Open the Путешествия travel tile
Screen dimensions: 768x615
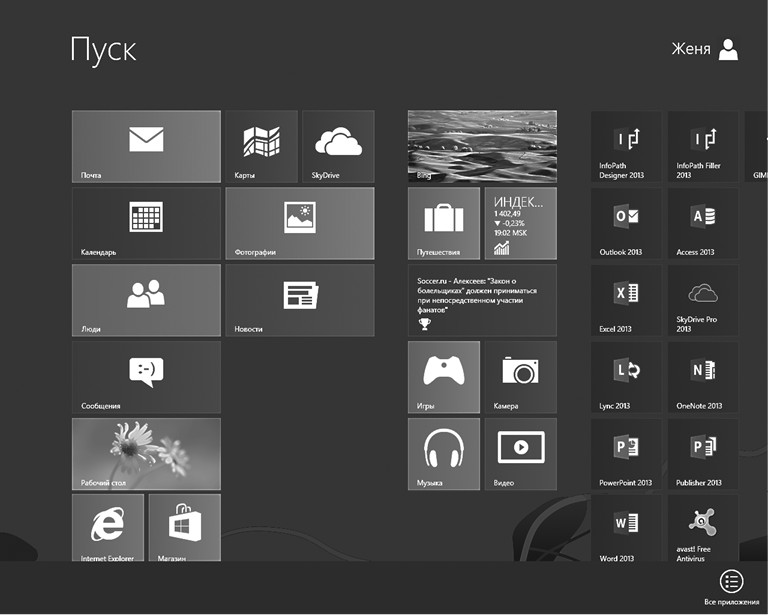pyautogui.click(x=444, y=223)
